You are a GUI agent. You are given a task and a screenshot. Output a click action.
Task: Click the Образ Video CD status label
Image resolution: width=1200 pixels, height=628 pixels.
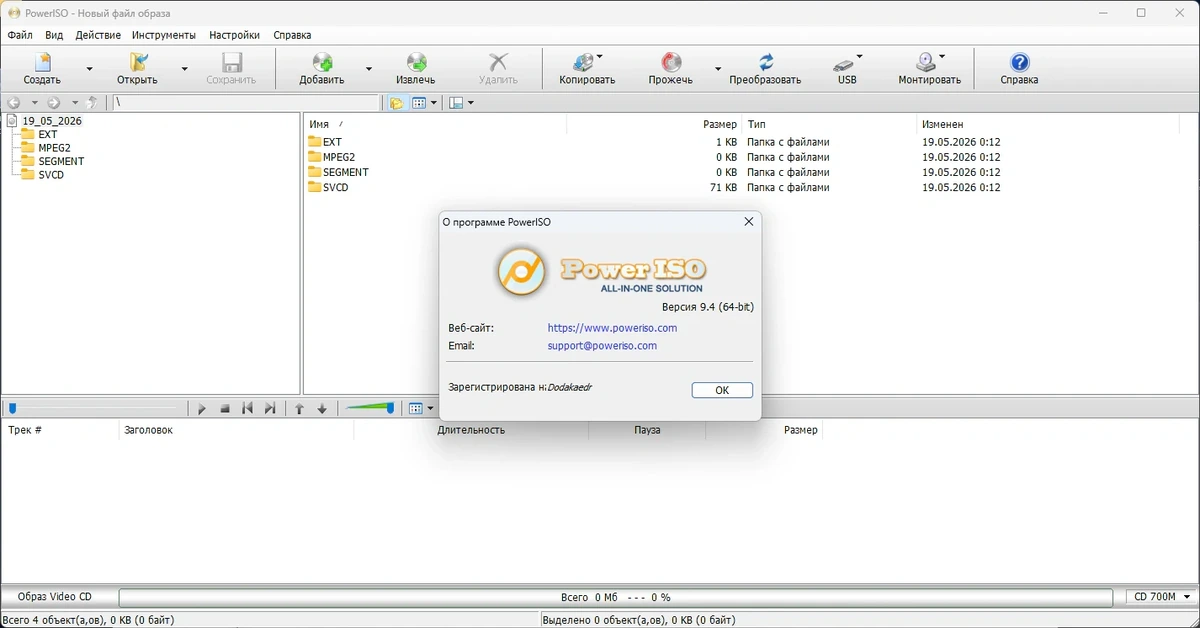55,597
